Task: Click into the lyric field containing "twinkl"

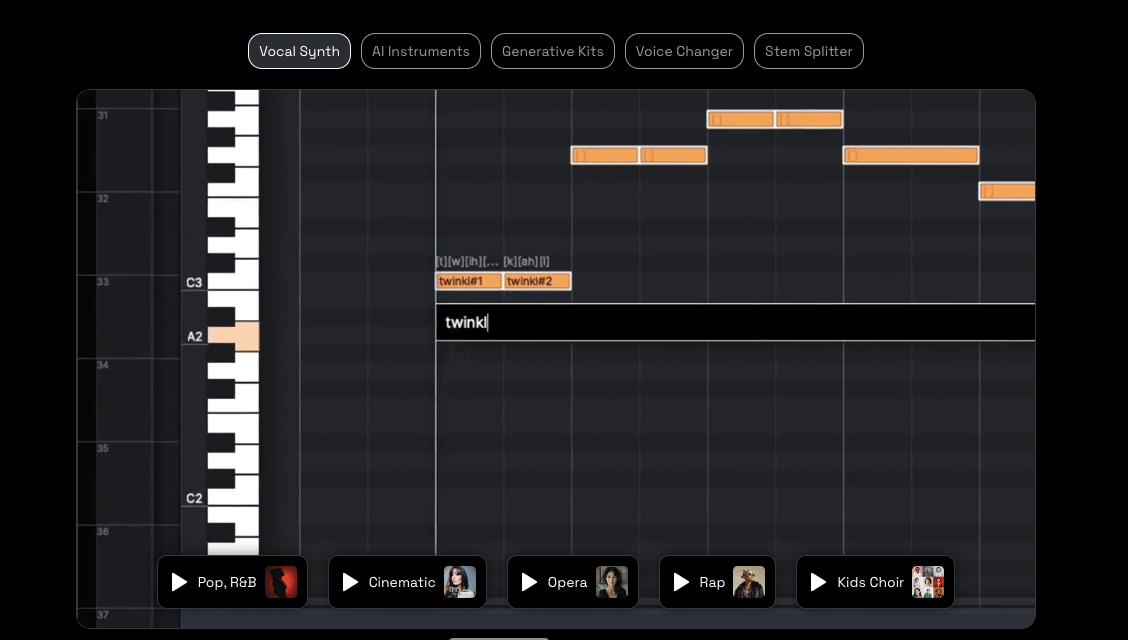Action: pyautogui.click(x=735, y=322)
